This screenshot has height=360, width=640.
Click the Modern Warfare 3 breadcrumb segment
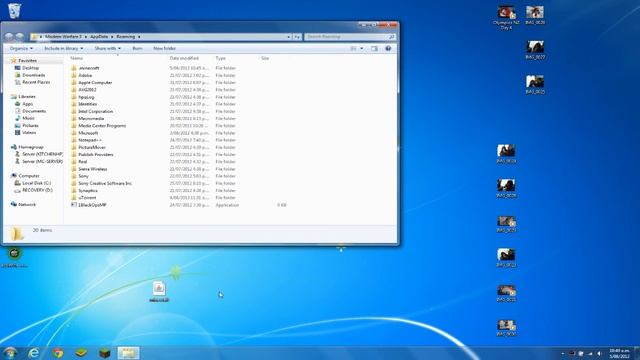pyautogui.click(x=63, y=37)
